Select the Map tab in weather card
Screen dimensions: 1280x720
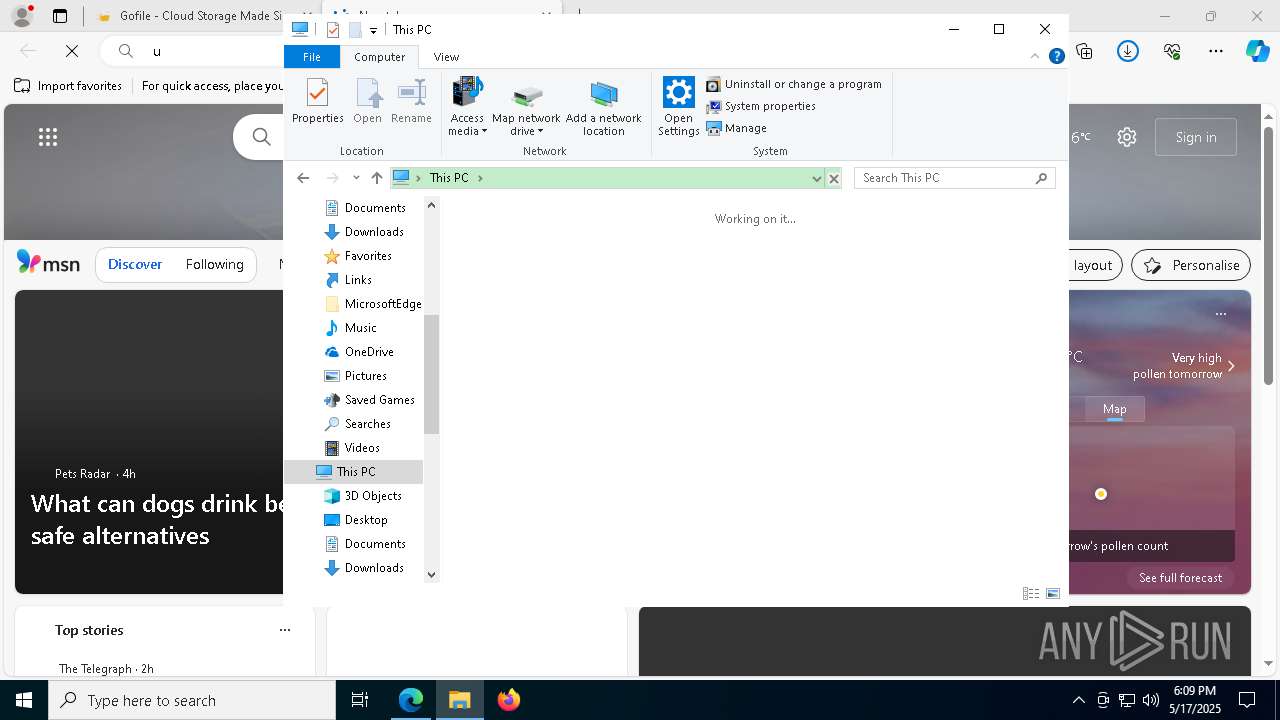click(x=1114, y=409)
